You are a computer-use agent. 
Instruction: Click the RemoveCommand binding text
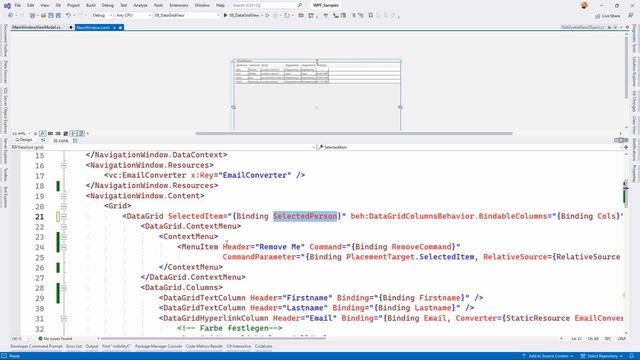pyautogui.click(x=421, y=247)
